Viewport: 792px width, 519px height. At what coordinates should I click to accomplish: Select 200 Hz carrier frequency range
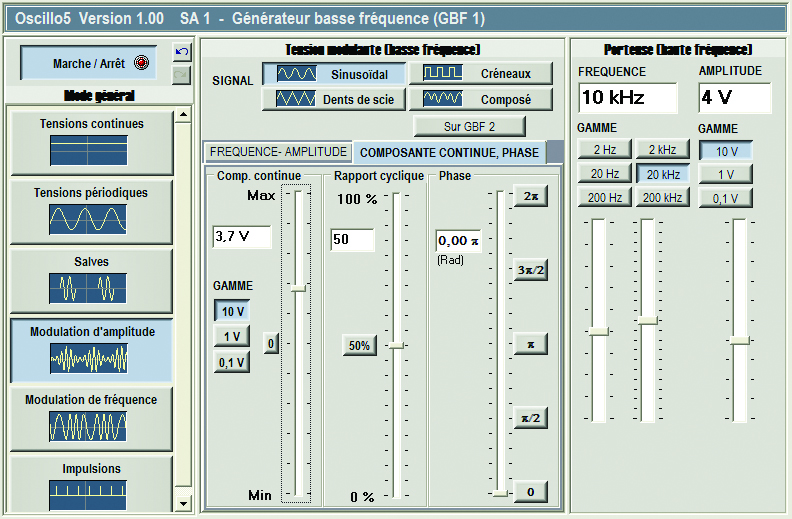(605, 197)
